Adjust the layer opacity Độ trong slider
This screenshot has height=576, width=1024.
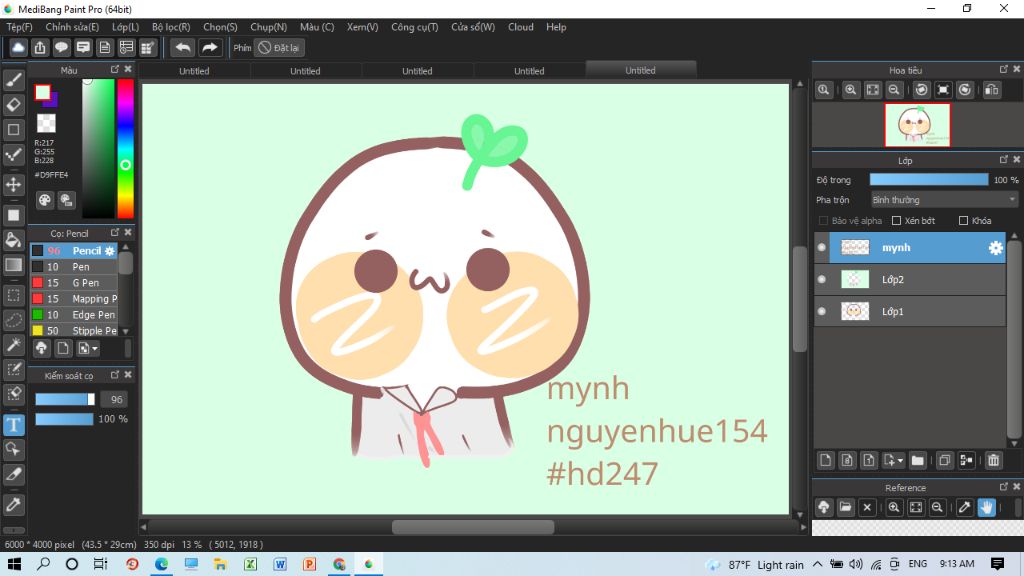coord(929,180)
